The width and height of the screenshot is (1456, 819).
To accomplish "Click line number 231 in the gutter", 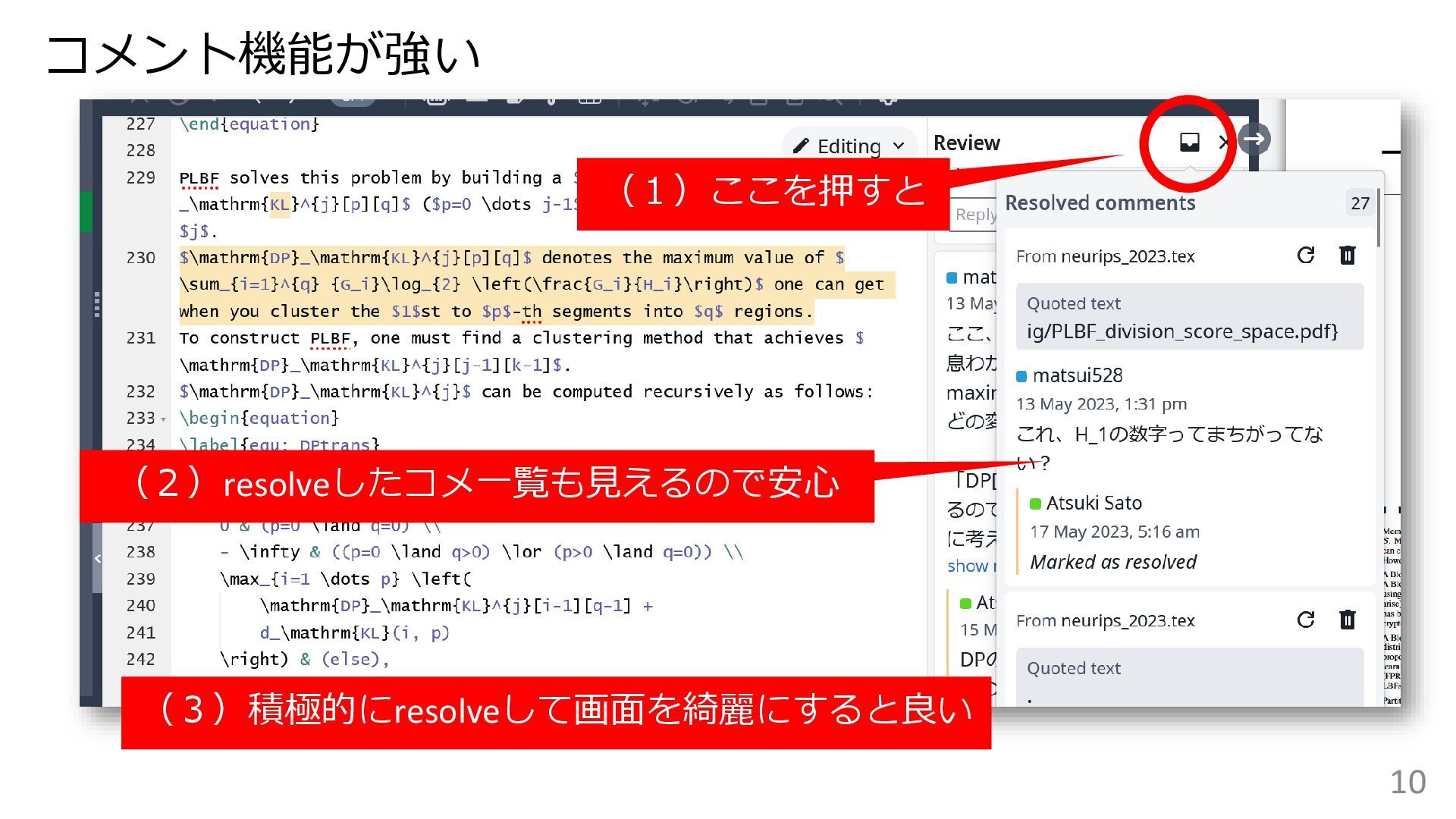I will coord(140,338).
